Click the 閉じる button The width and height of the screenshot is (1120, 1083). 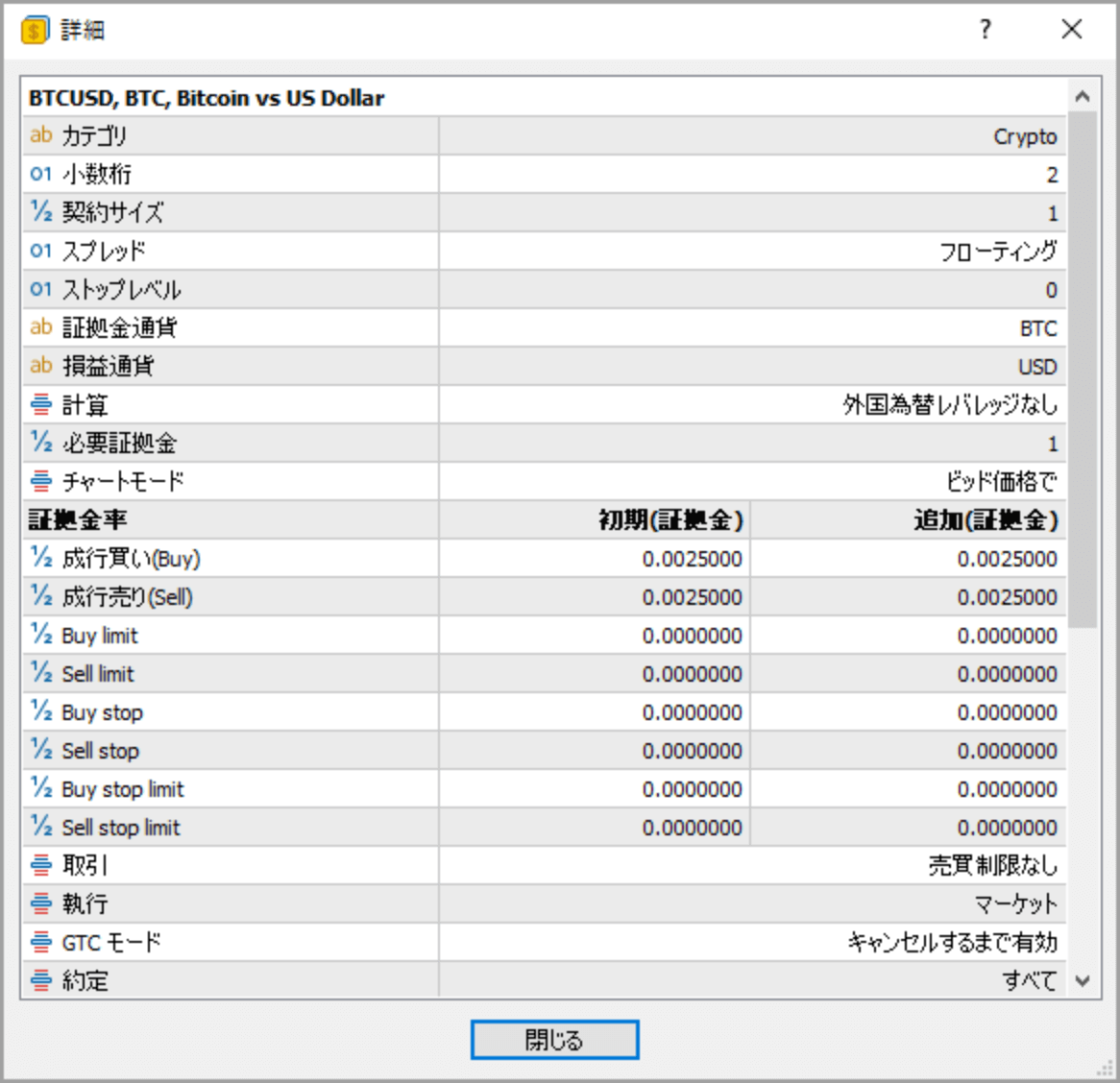pos(554,1040)
